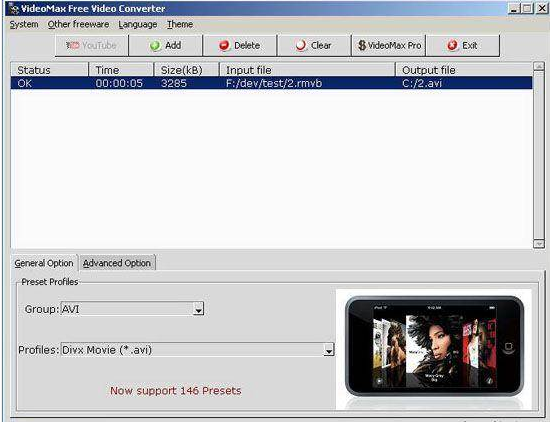Click the green Add plus icon
The height and width of the screenshot is (422, 550).
[x=155, y=46]
